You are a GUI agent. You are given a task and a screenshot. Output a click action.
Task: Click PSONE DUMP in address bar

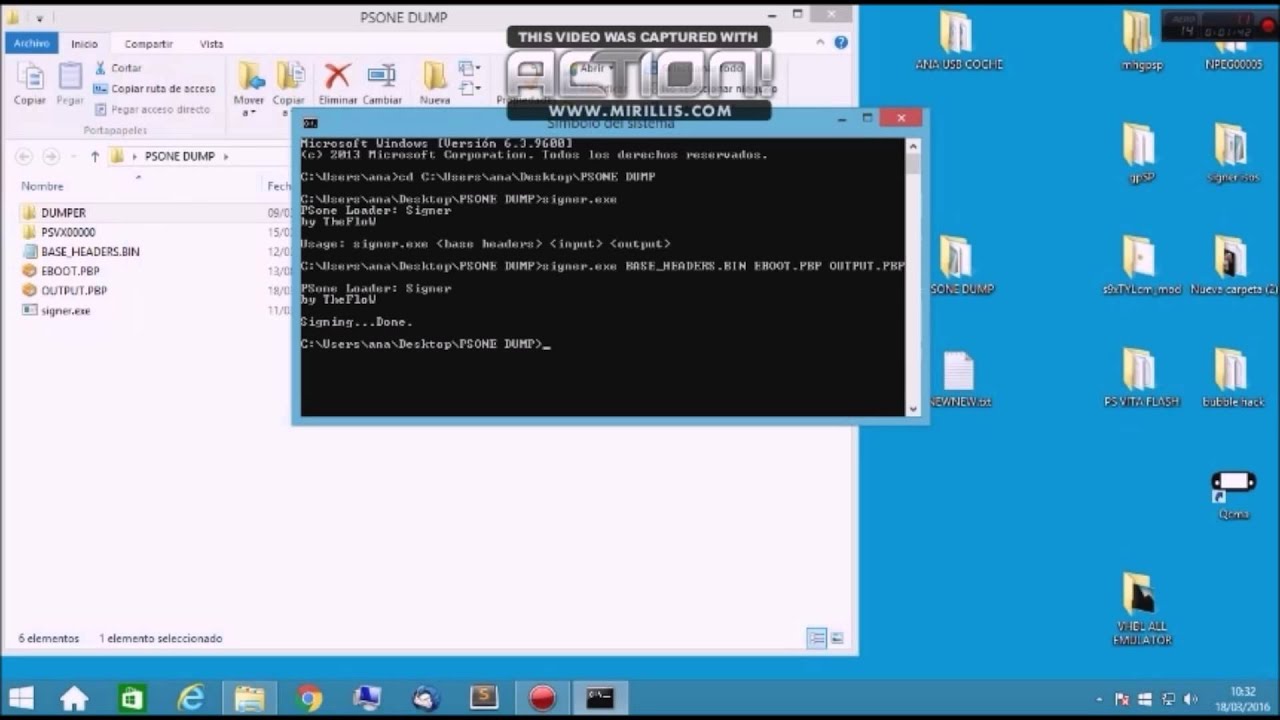click(x=181, y=156)
